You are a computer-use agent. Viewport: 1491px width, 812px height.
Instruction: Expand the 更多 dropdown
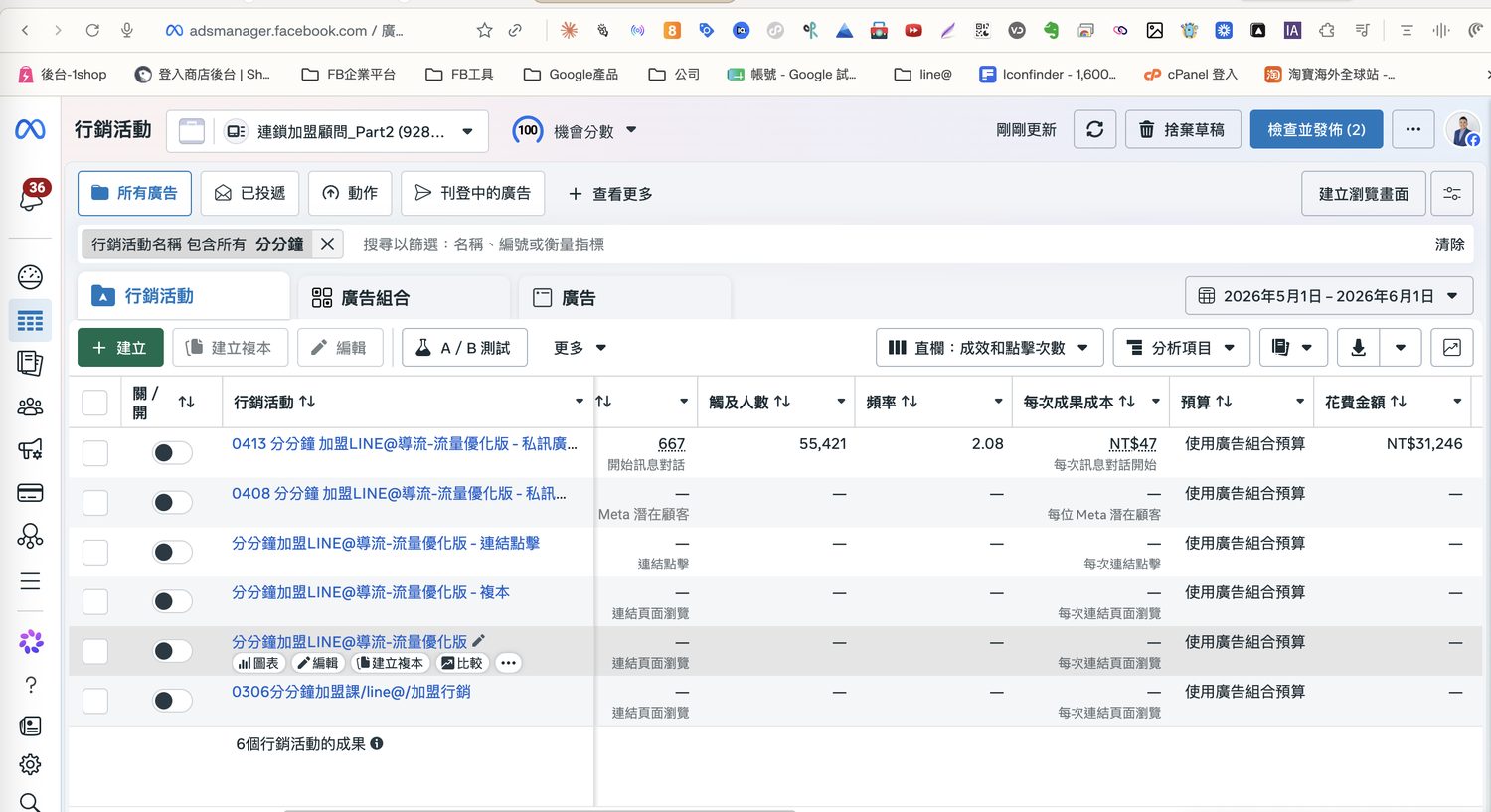click(x=580, y=347)
